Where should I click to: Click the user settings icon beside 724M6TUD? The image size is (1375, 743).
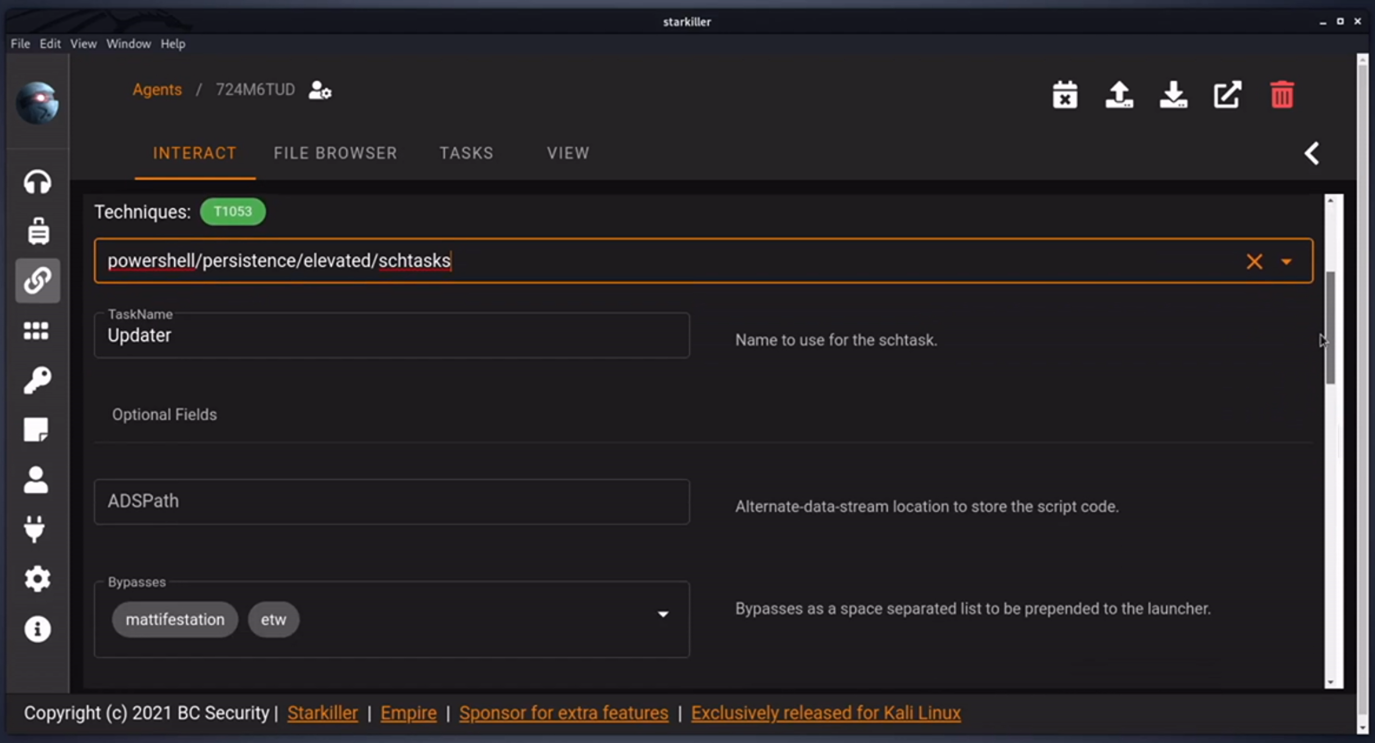point(320,90)
